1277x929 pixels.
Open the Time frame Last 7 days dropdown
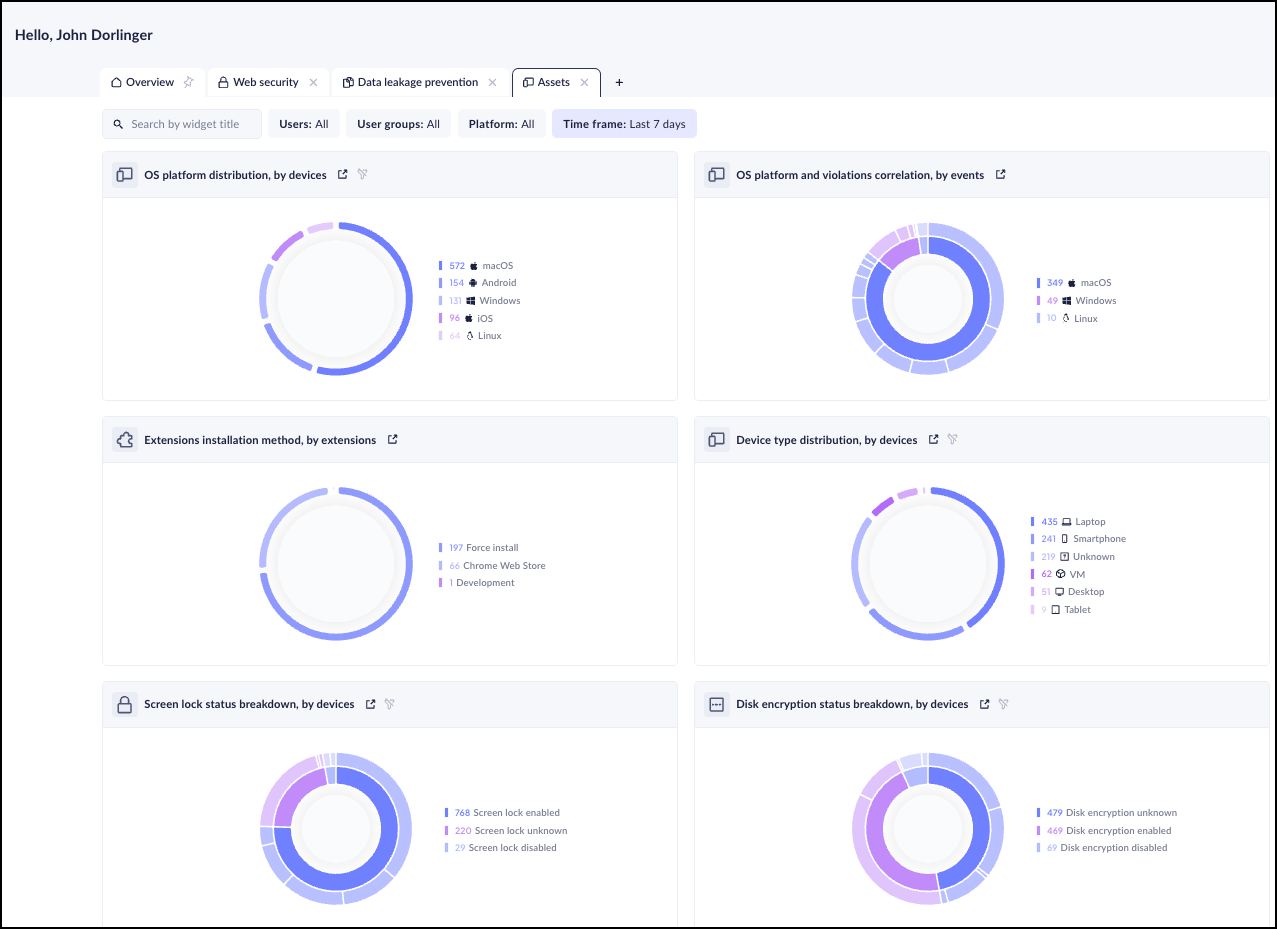coord(624,124)
